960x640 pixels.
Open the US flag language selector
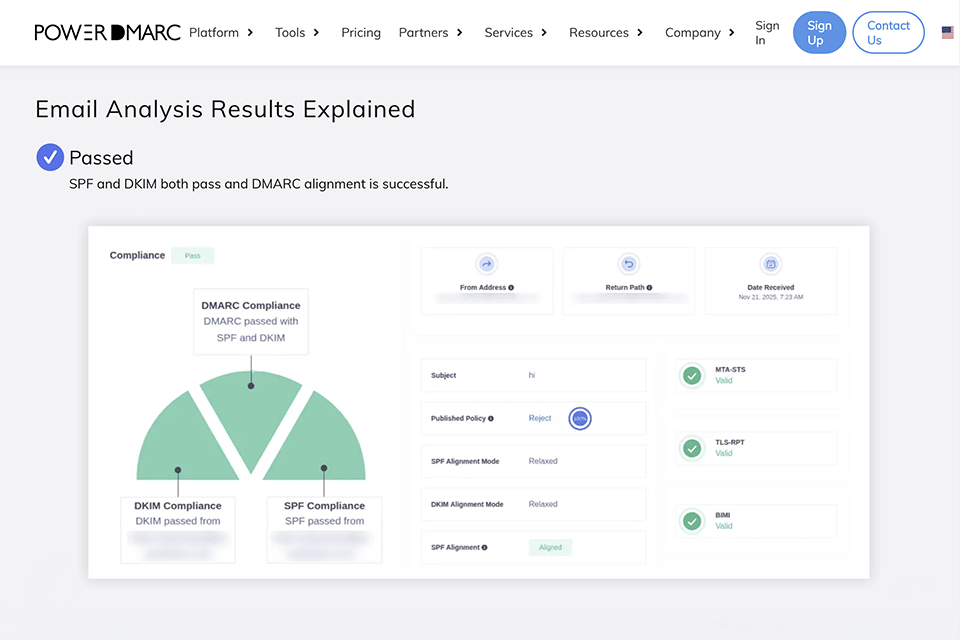[x=947, y=32]
